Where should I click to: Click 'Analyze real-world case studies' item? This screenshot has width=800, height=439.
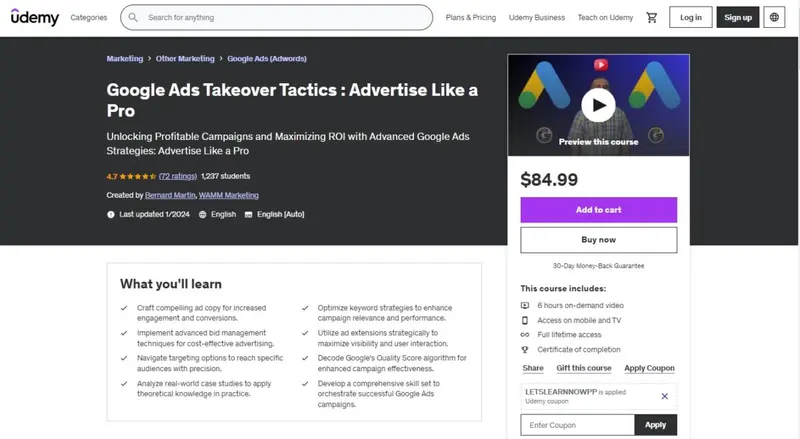[x=204, y=388]
